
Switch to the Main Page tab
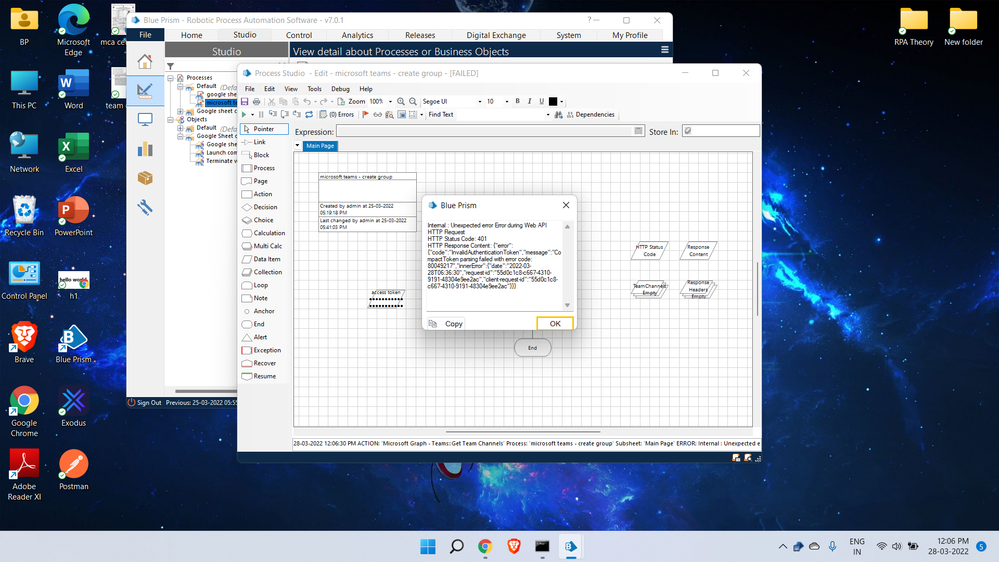pos(321,146)
